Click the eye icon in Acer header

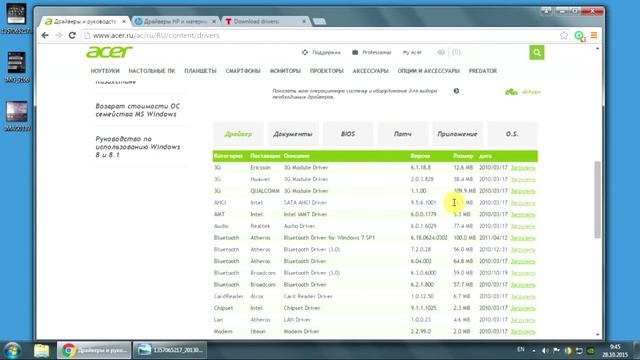point(441,52)
